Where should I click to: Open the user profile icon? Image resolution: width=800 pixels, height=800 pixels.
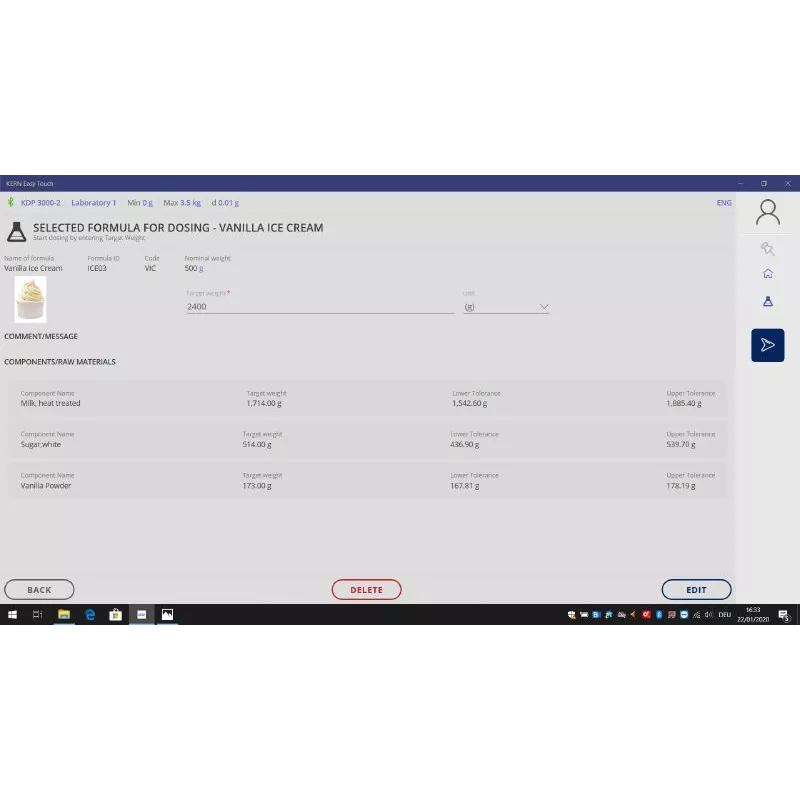767,212
